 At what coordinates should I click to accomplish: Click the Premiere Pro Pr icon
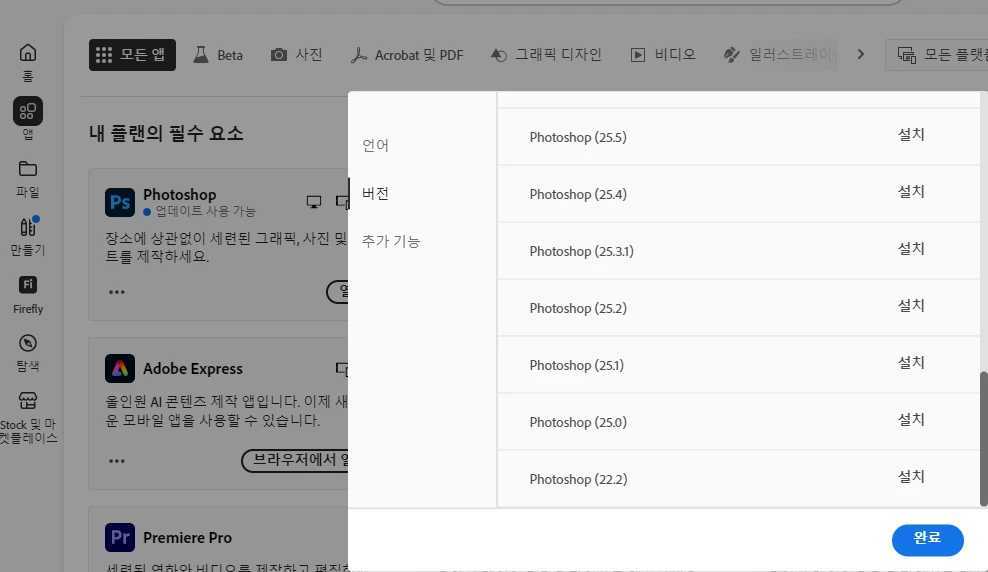coord(120,537)
